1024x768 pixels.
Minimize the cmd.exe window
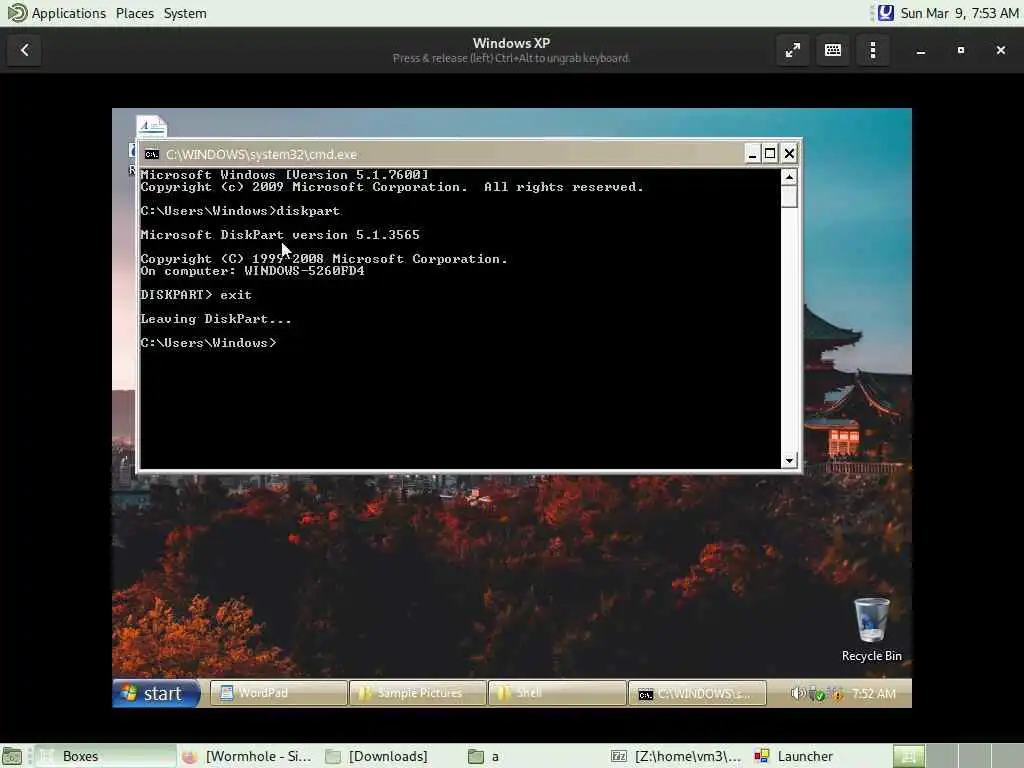752,153
